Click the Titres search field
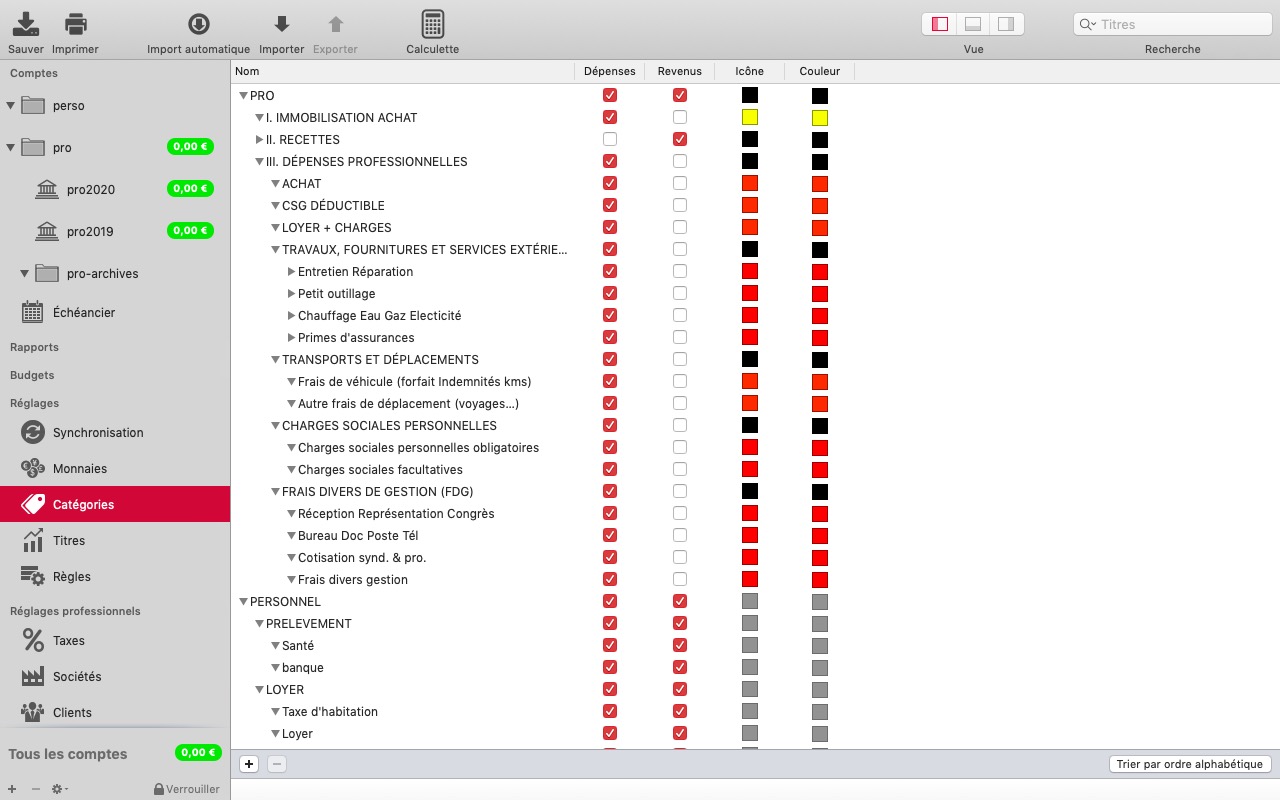Screen dimensions: 1280x800 1180,24
